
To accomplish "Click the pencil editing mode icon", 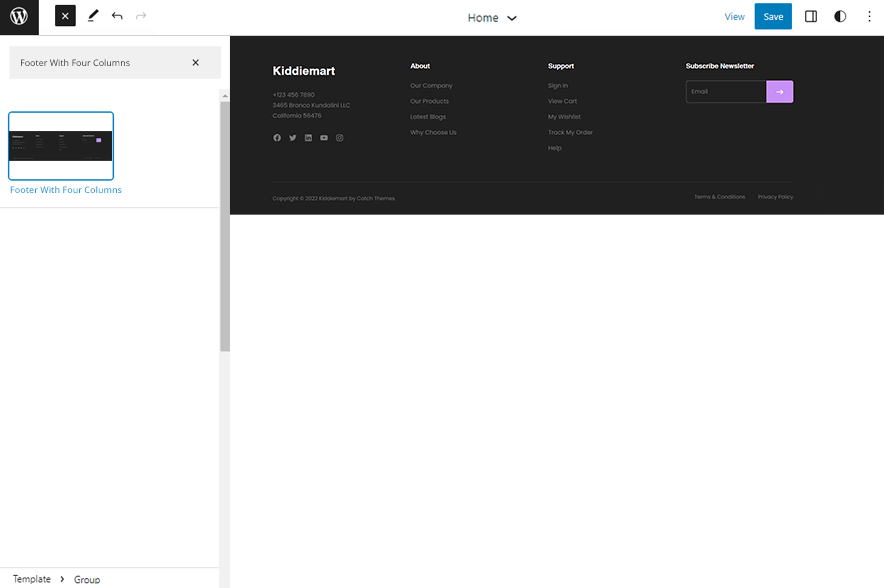I will point(93,16).
